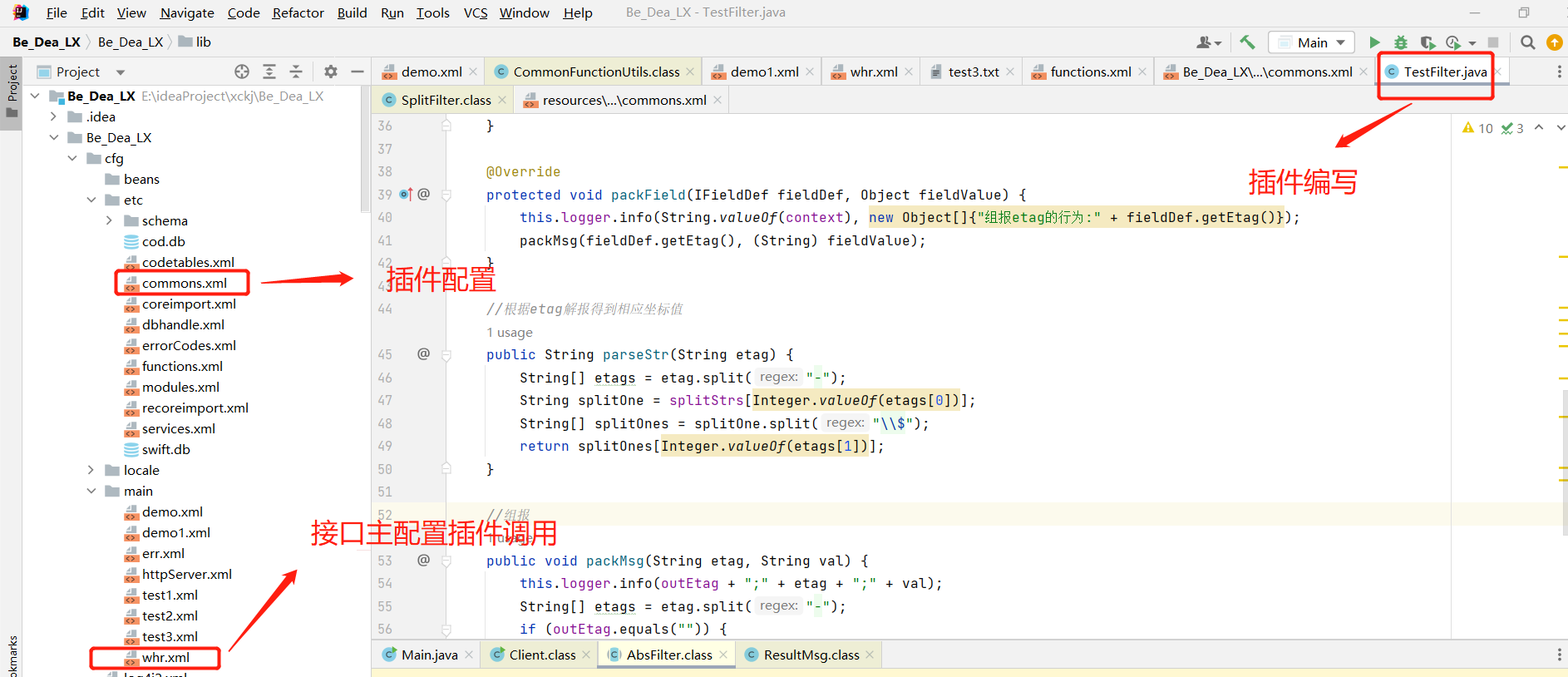Switch to the ResultMsg.class tab
The image size is (1568, 677).
811,655
